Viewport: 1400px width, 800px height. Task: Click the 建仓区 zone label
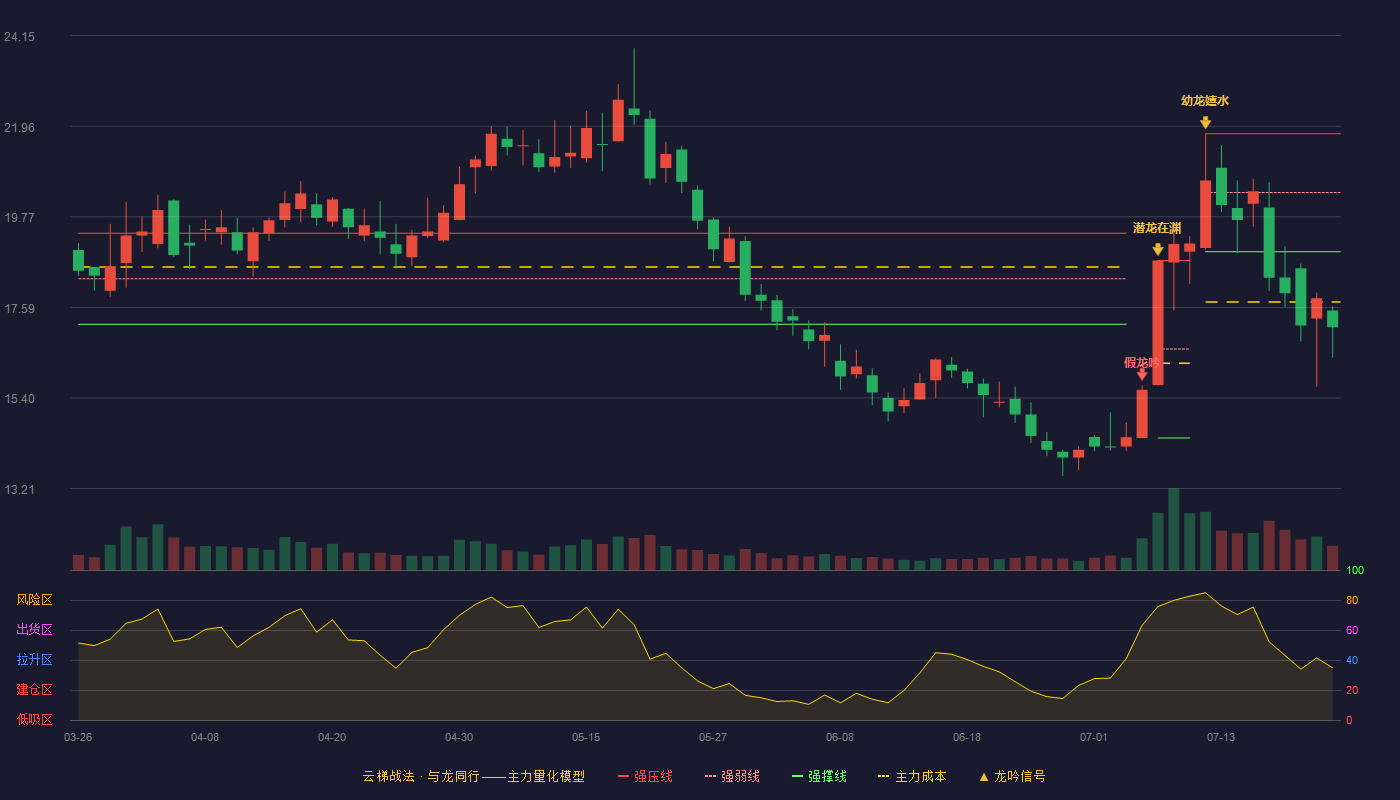pos(34,690)
